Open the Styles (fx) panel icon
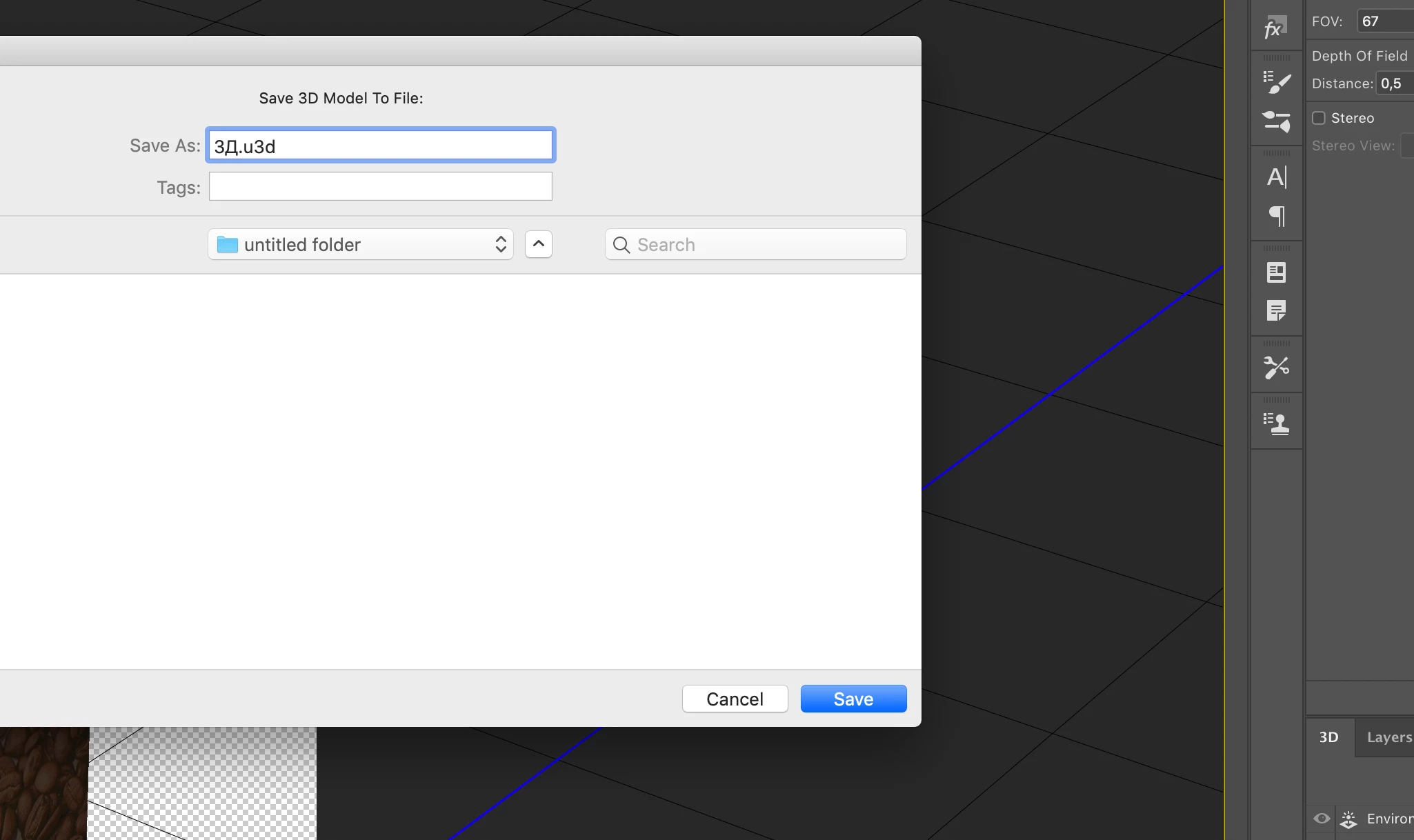Image resolution: width=1414 pixels, height=840 pixels. 1275,28
